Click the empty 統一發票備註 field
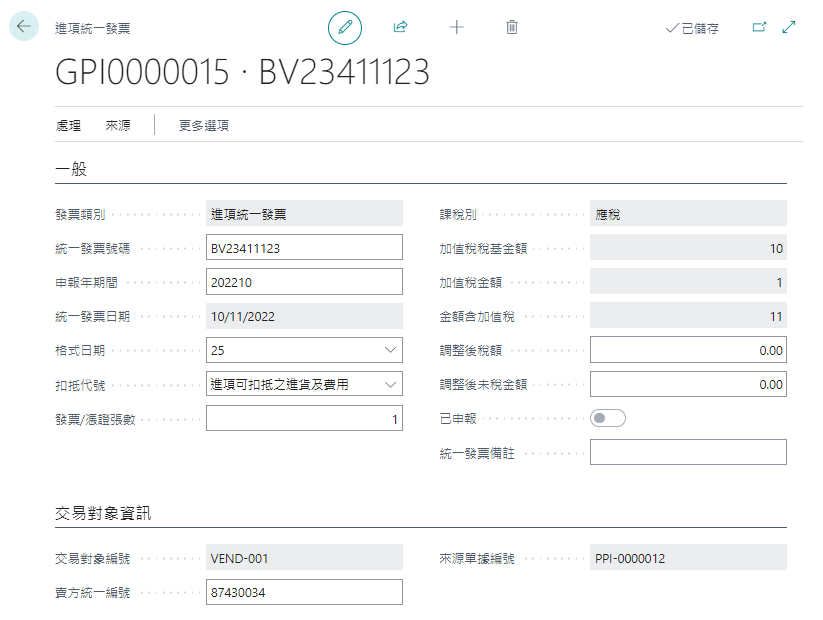This screenshot has width=823, height=620. point(688,452)
